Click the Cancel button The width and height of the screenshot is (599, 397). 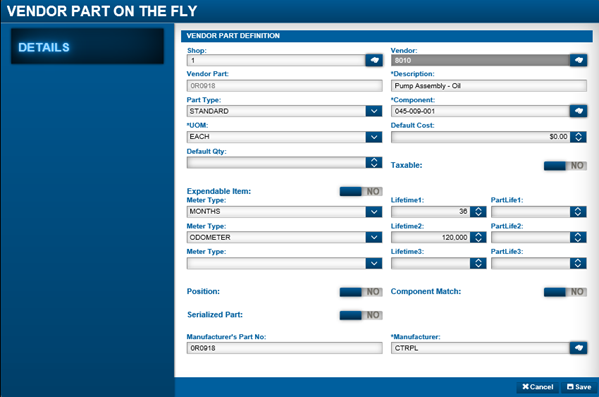[x=537, y=387]
